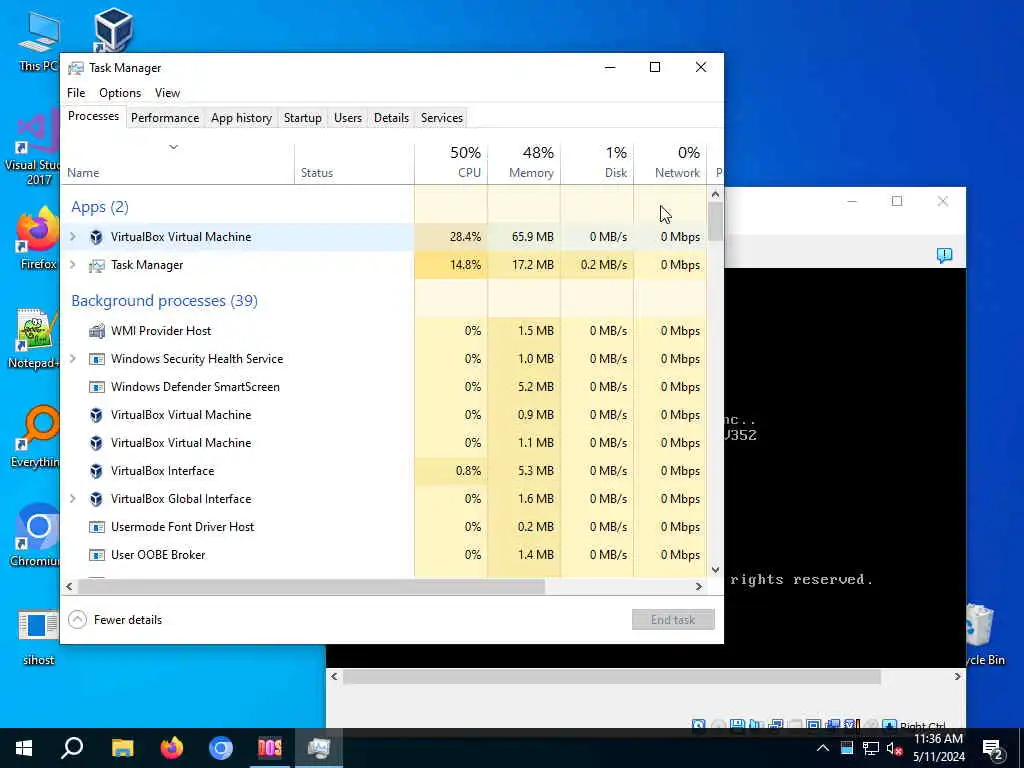1024x768 pixels.
Task: Switch to the Services tab
Action: [441, 118]
